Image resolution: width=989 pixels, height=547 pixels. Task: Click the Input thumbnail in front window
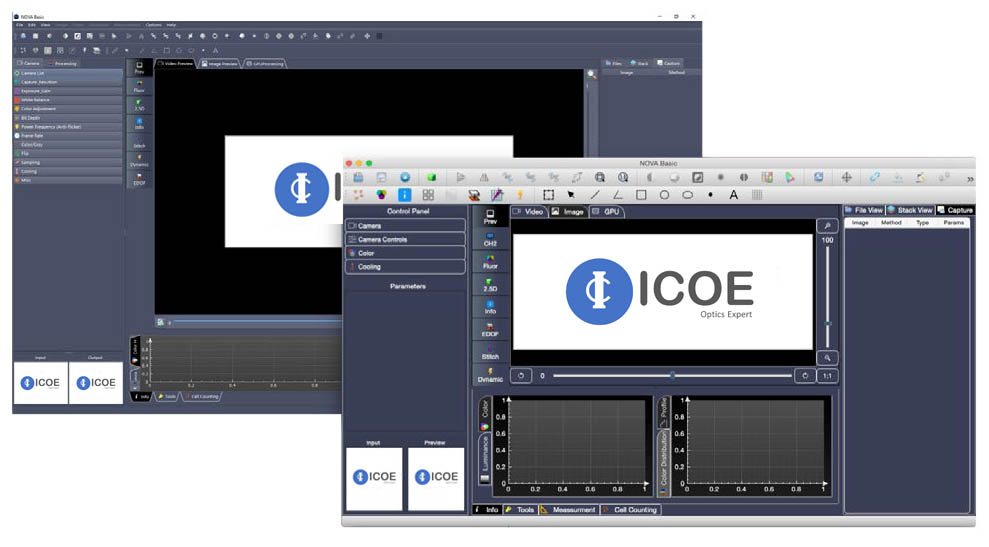click(x=374, y=479)
